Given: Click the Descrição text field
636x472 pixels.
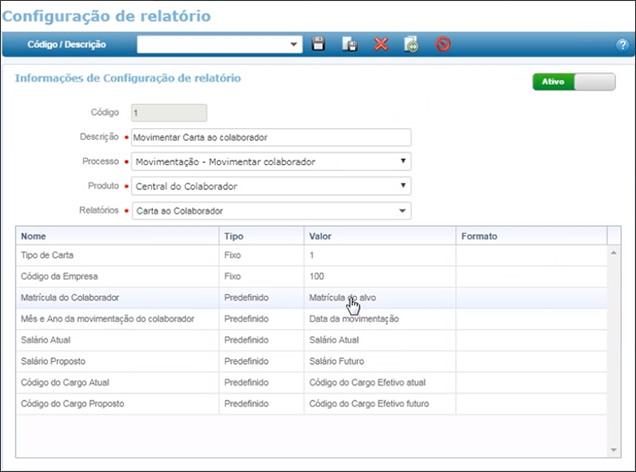Looking at the screenshot, I should 270,137.
